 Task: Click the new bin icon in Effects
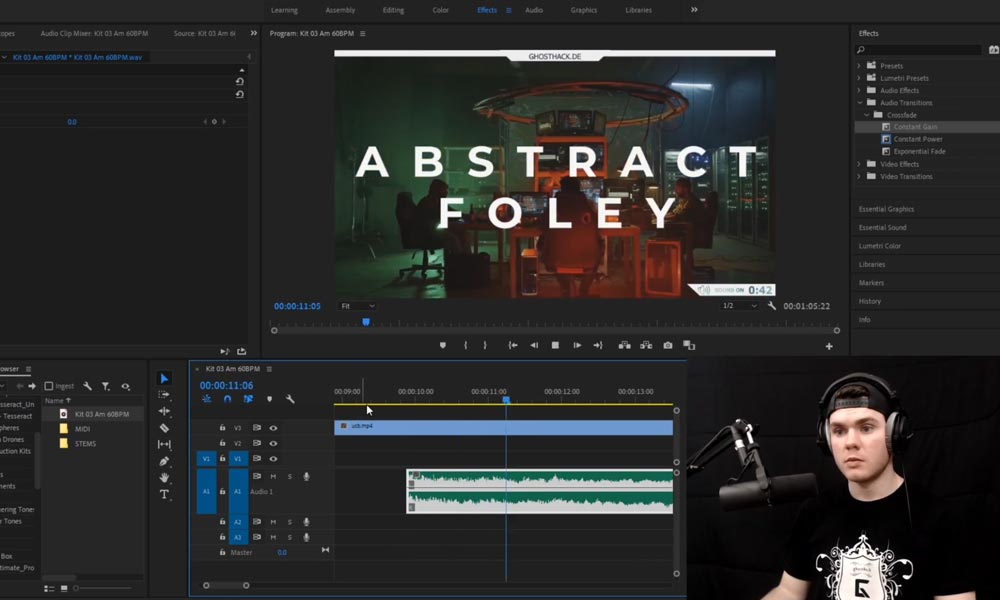coord(993,49)
